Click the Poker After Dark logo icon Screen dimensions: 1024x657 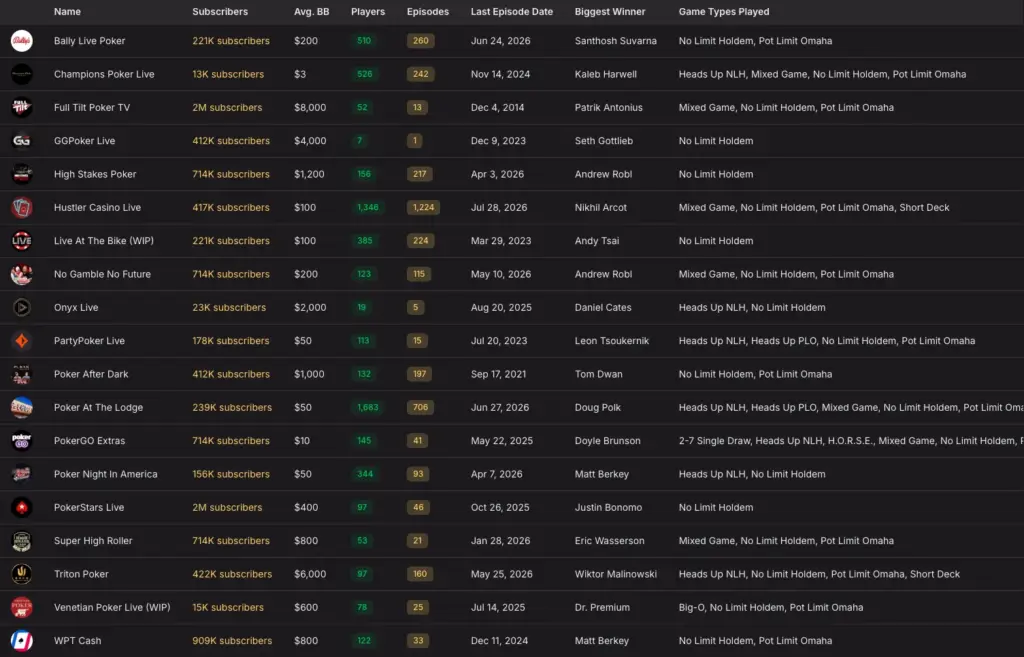coord(22,374)
